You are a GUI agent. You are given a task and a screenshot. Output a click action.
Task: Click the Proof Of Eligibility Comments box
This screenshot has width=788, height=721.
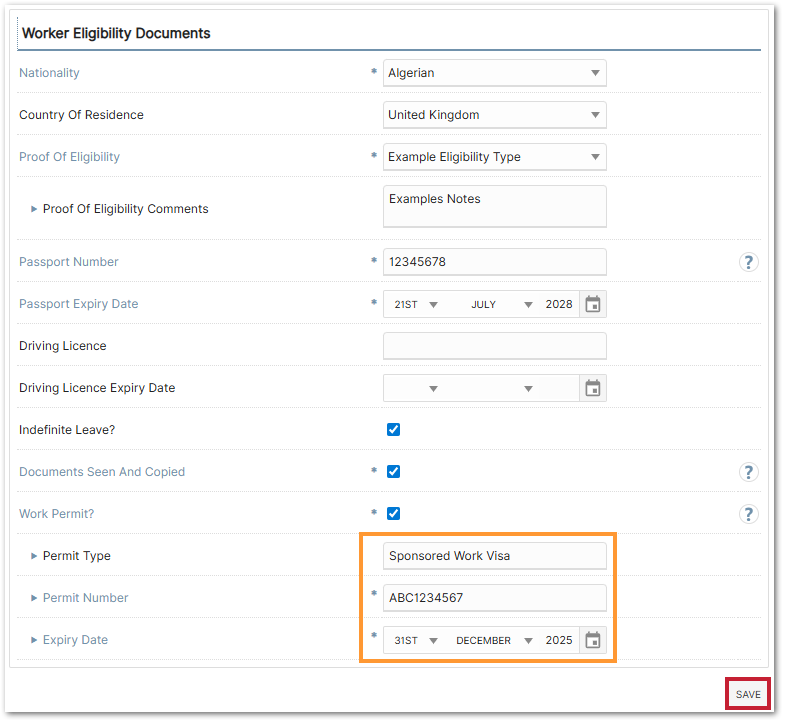click(x=494, y=207)
